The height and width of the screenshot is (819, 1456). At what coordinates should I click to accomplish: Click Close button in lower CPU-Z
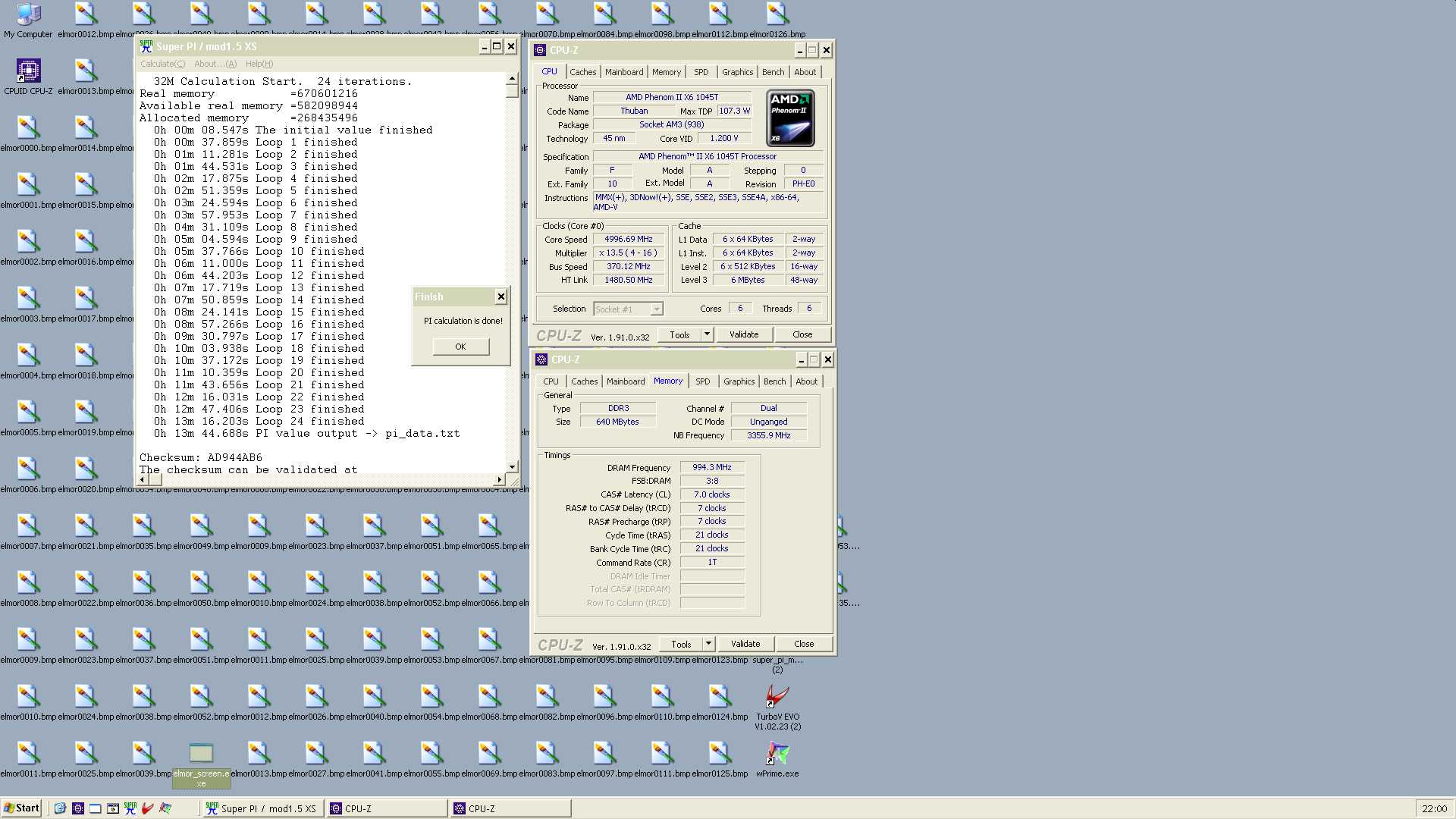[x=804, y=644]
